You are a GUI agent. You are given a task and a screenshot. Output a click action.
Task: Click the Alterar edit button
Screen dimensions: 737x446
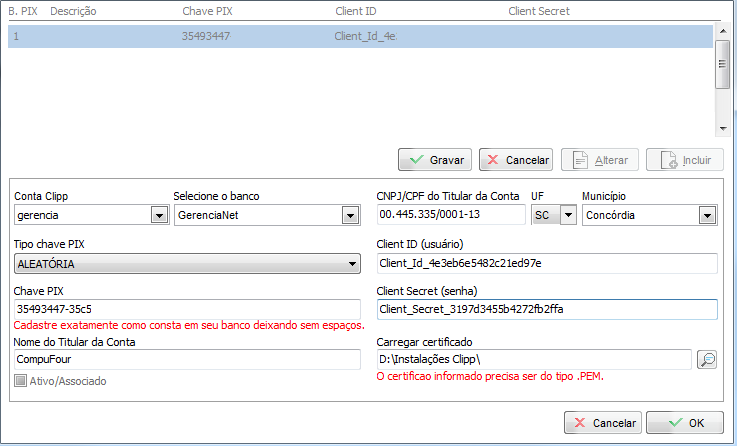[x=600, y=160]
